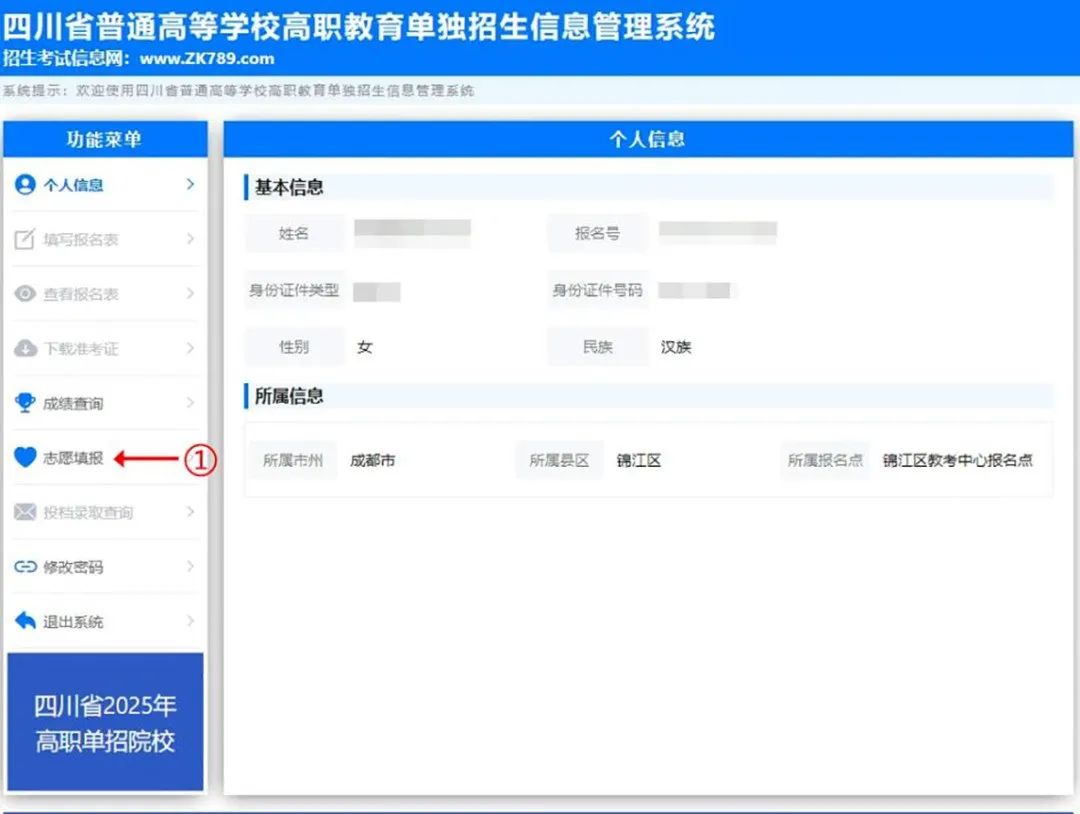Screen dimensions: 1080x814
Task: Click the 投档录取查询 envelope icon
Action: coord(28,512)
